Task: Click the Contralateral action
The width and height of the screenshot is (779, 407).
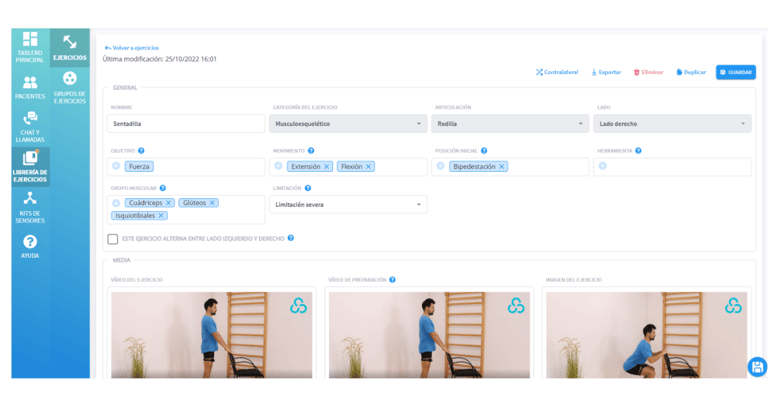Action: point(557,72)
